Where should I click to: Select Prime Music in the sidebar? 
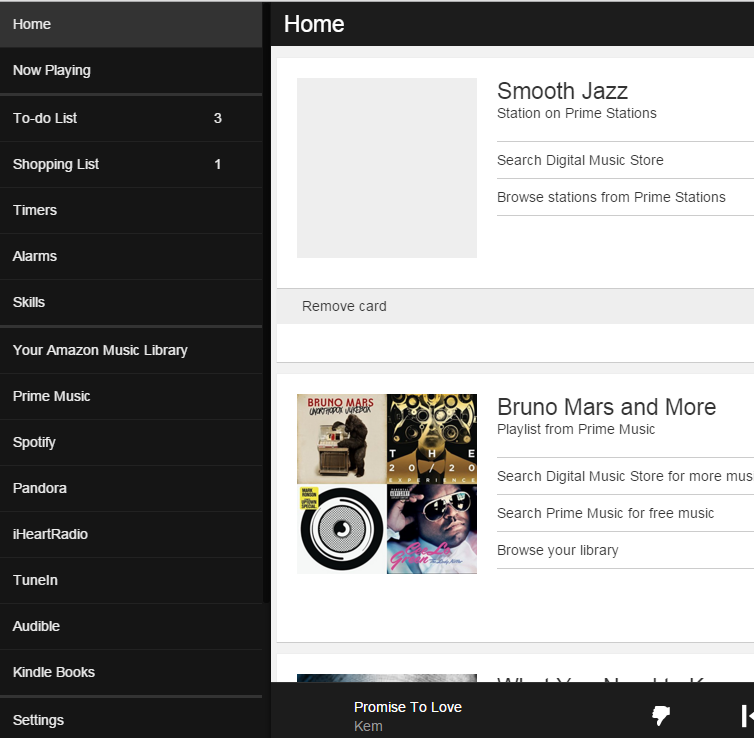pos(131,396)
